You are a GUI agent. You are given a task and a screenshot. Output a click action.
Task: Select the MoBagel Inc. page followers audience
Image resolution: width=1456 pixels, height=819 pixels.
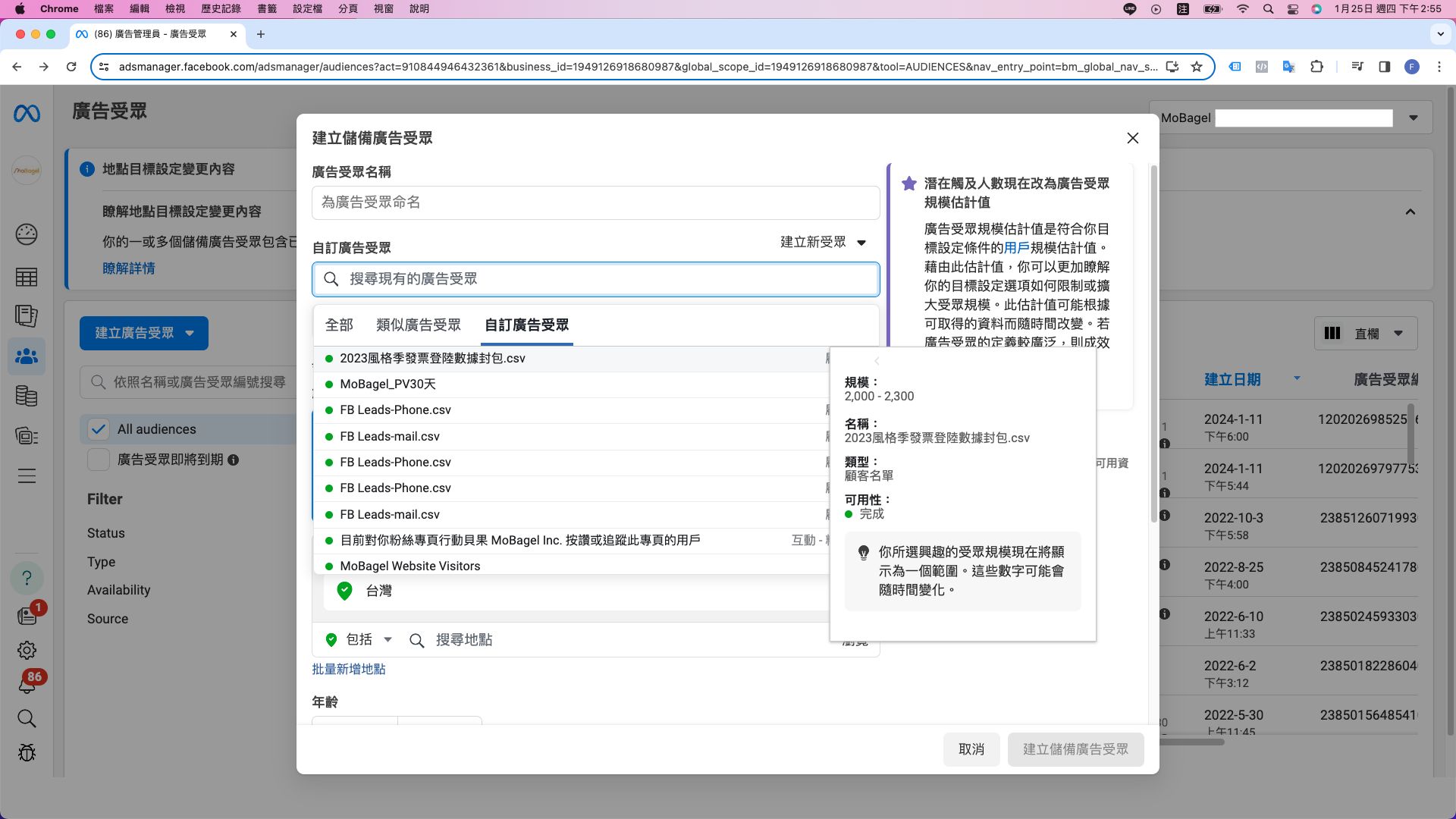[573, 541]
